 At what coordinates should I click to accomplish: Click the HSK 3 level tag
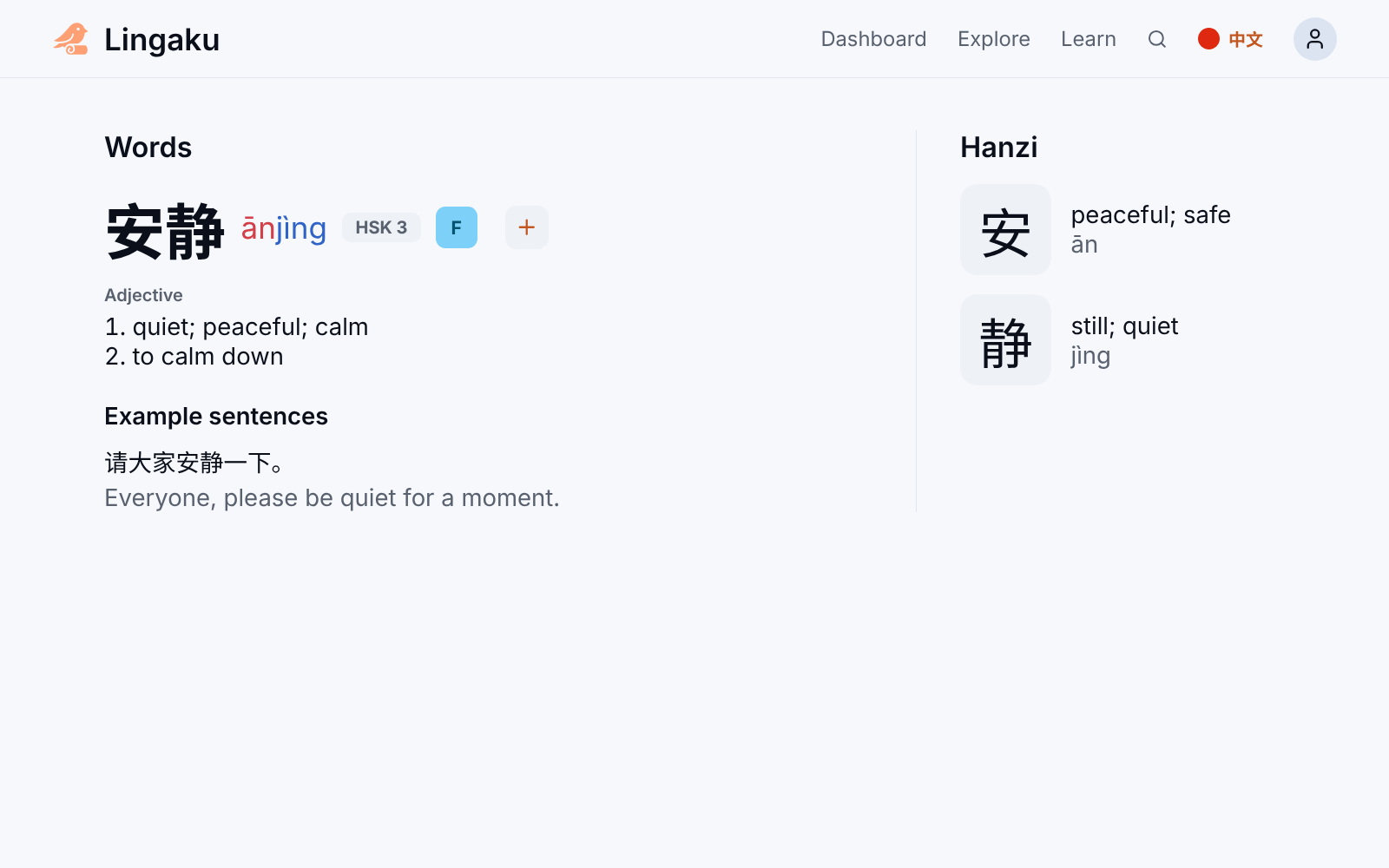click(x=381, y=227)
